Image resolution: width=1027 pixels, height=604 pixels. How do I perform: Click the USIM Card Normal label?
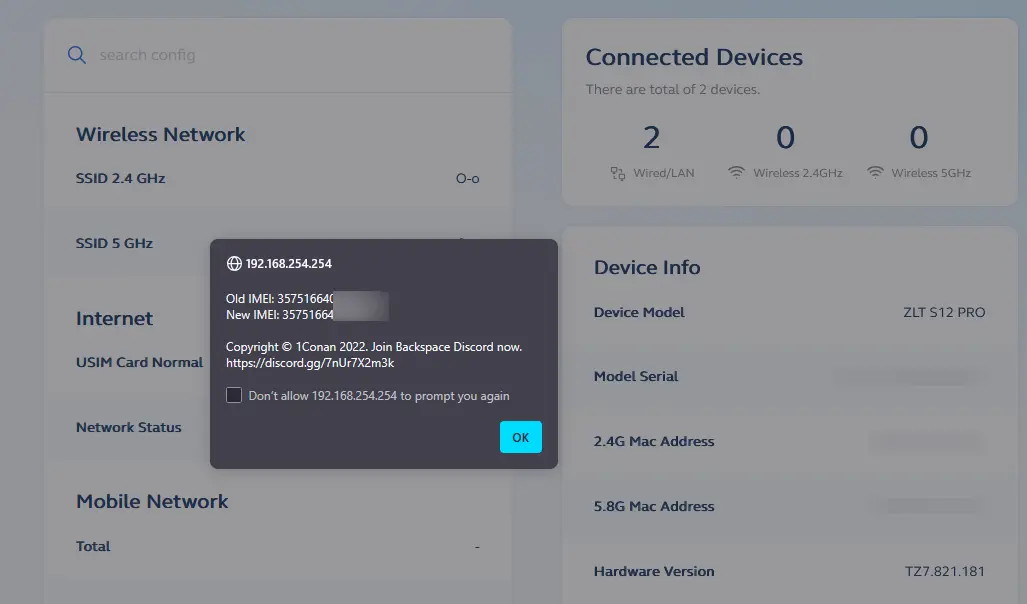pos(140,362)
